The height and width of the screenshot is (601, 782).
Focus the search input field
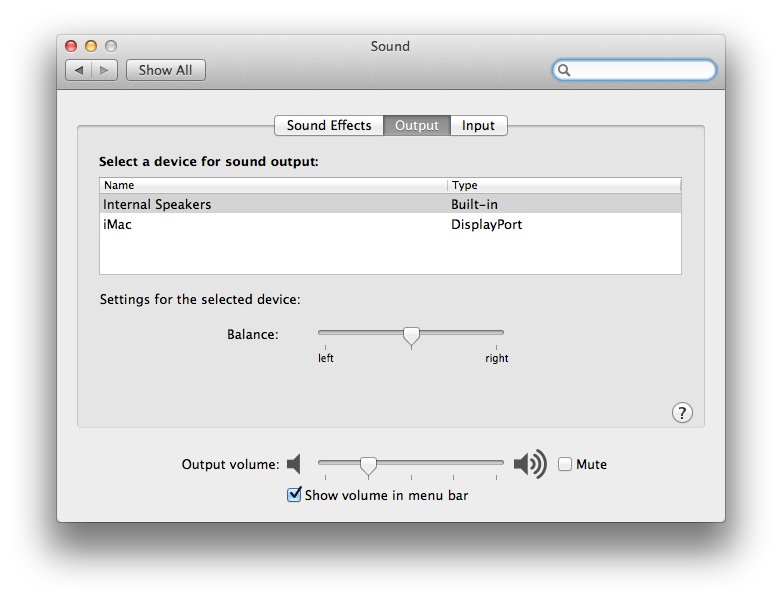click(x=642, y=70)
